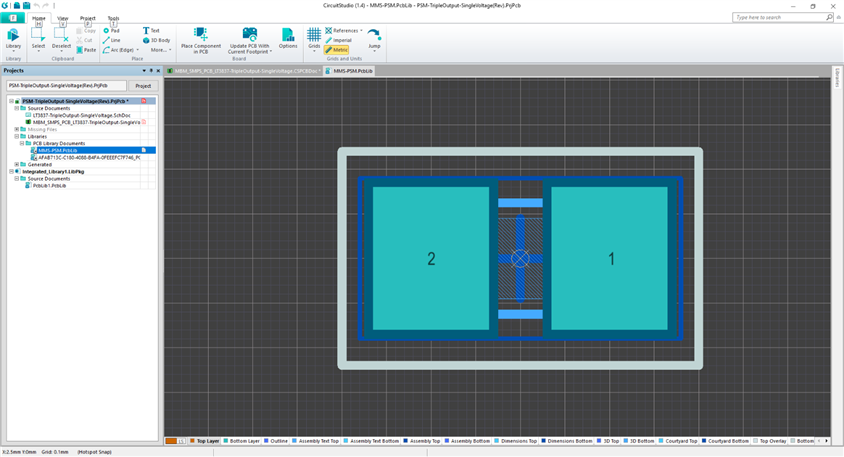This screenshot has height=457, width=844.
Task: Switch to the View ribbon tab
Action: coord(63,18)
